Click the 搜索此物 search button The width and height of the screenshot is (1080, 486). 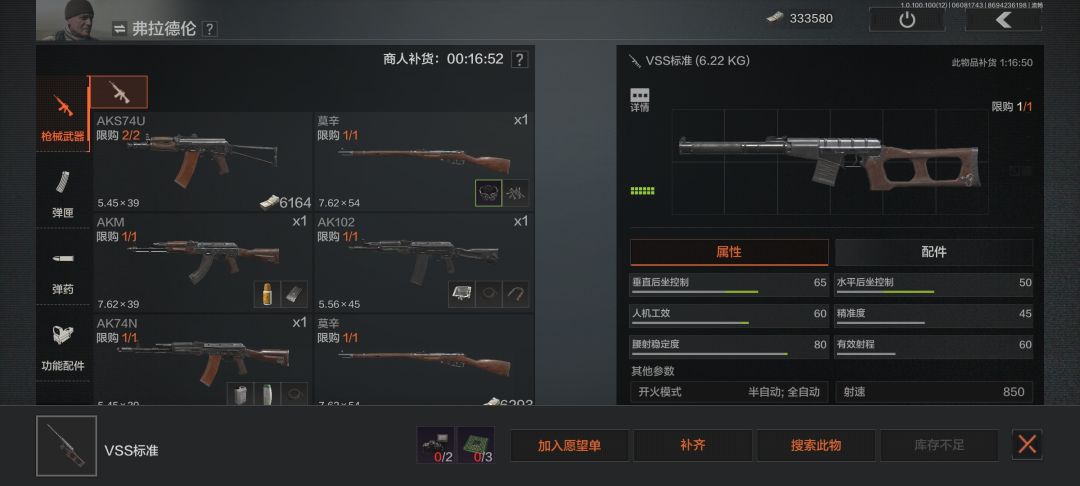click(x=816, y=445)
